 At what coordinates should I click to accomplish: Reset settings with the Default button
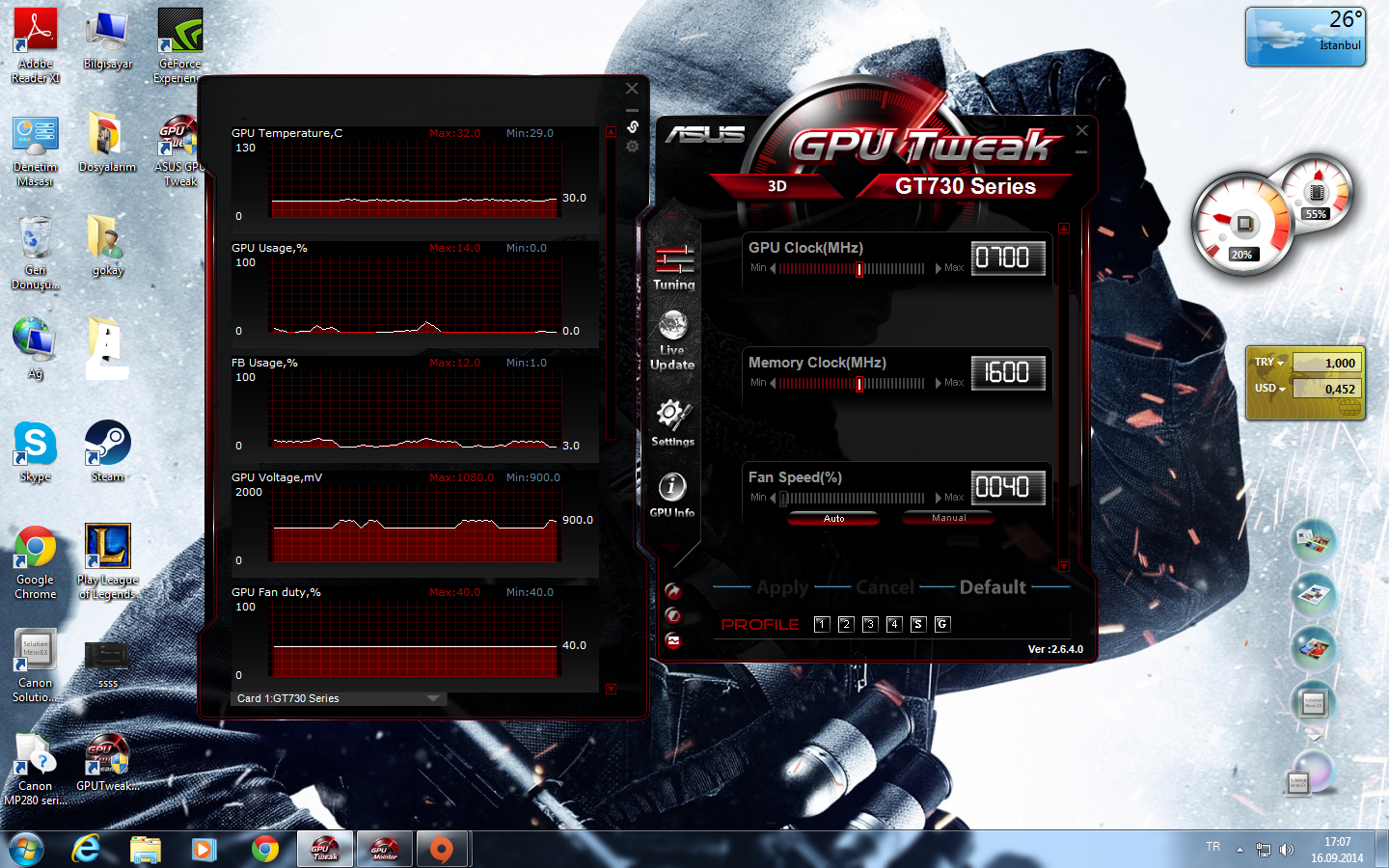tap(993, 587)
